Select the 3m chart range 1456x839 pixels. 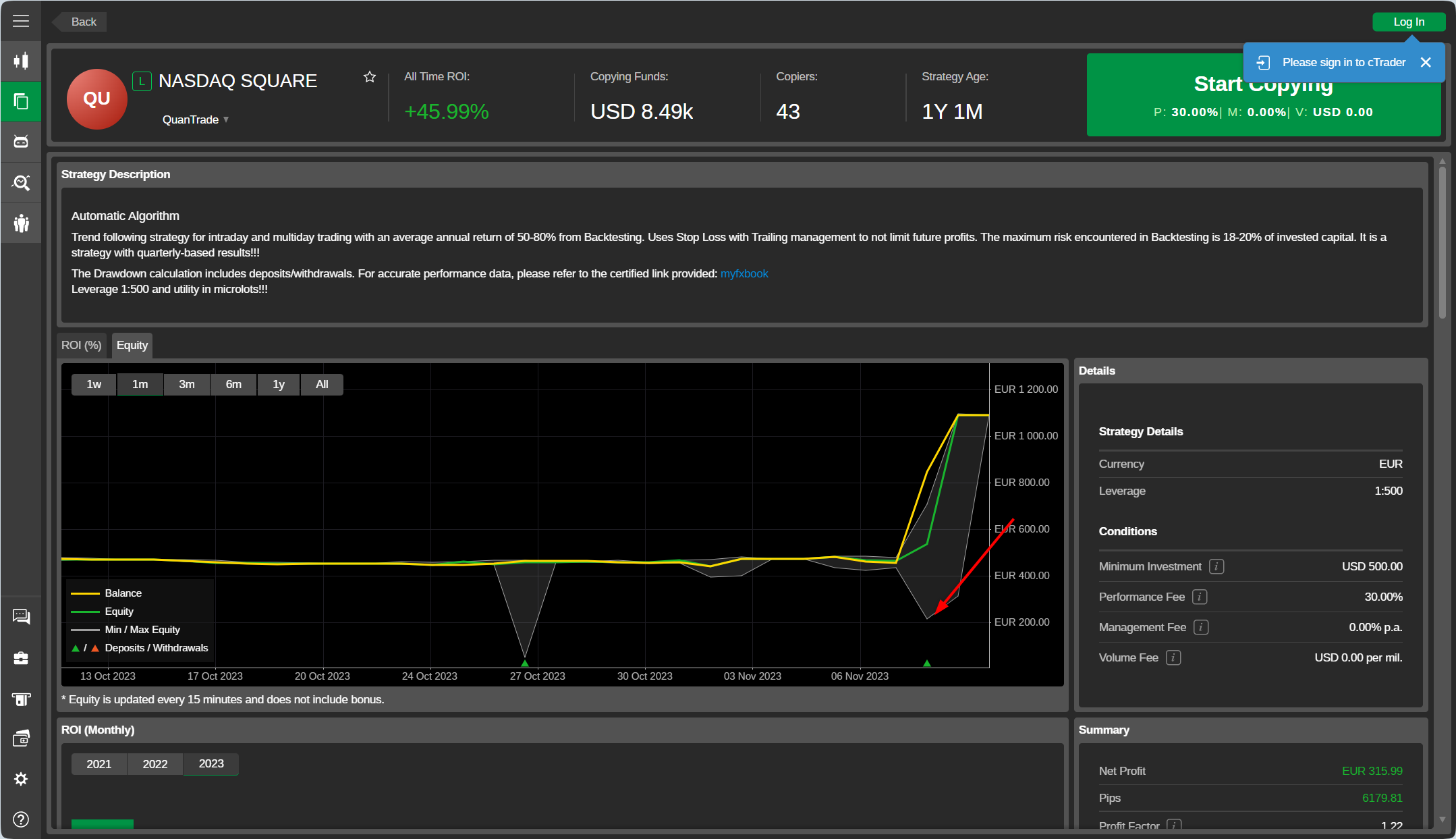tap(187, 384)
